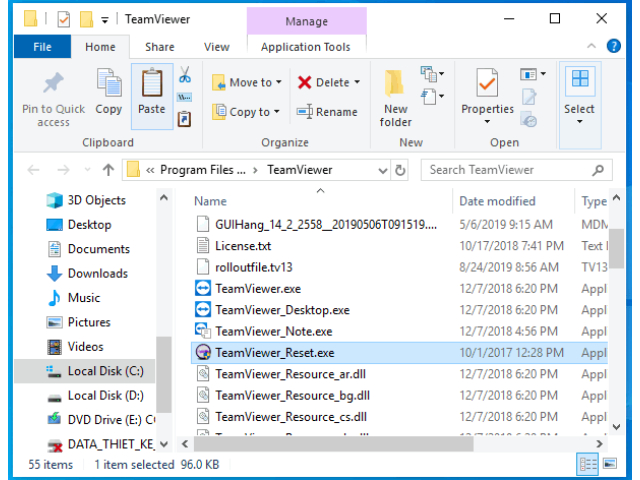Click the Forward navigation arrow
Image resolution: width=640 pixels, height=480 pixels.
click(x=63, y=170)
